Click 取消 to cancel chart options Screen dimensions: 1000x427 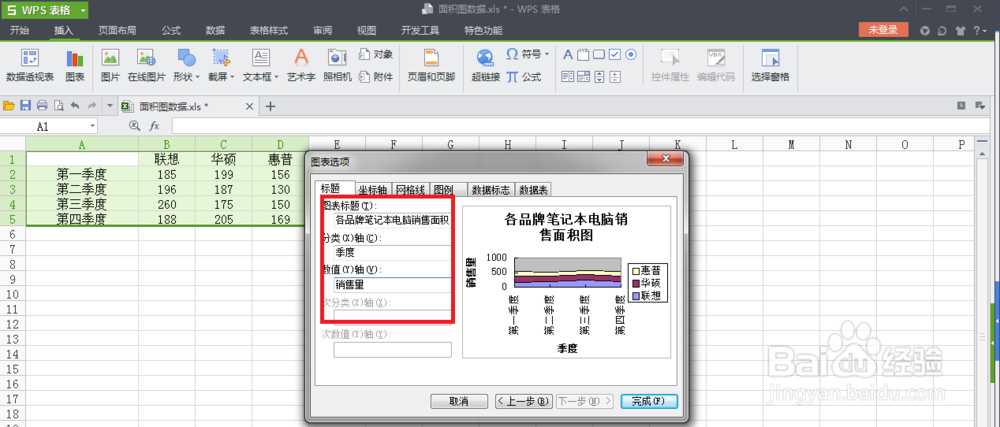(459, 402)
